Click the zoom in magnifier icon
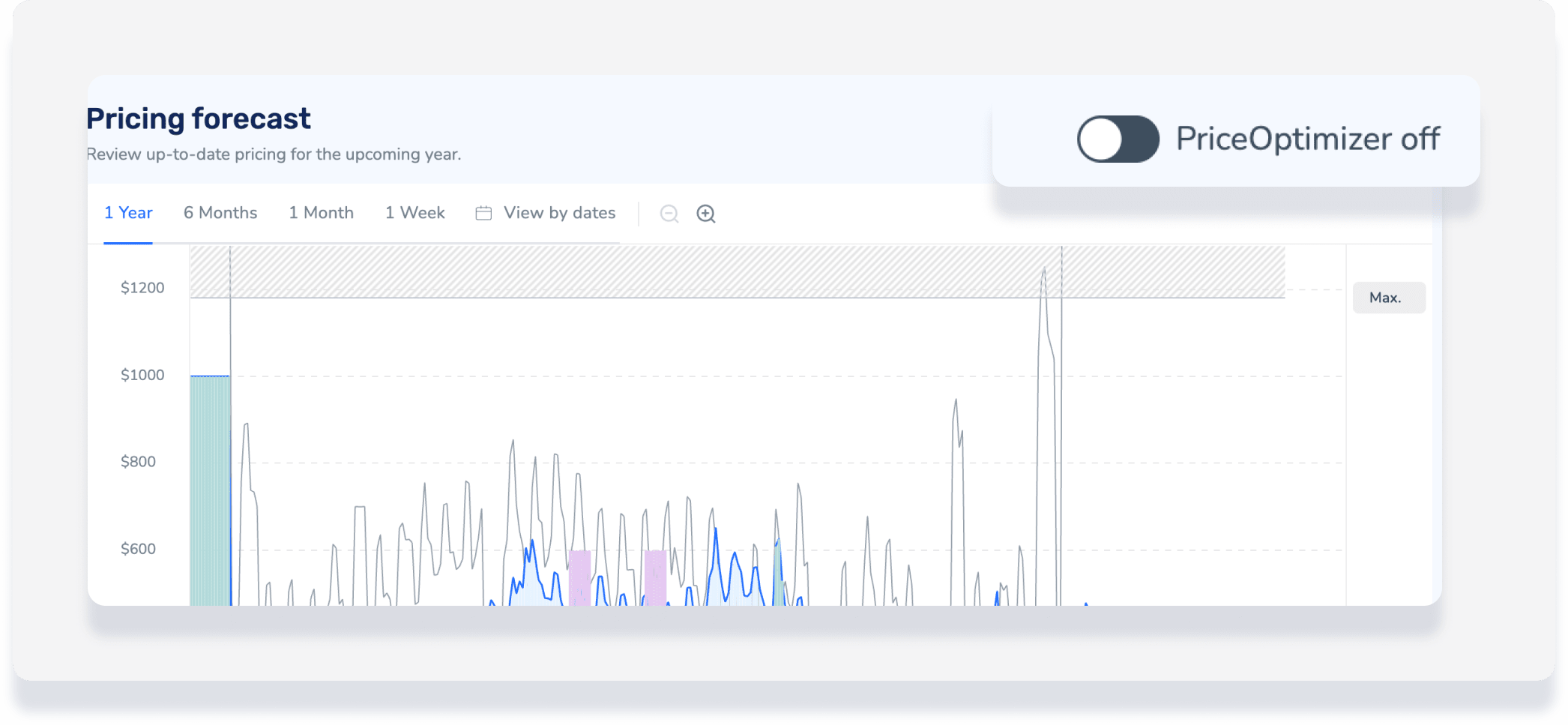This screenshot has height=725, width=1568. point(706,214)
